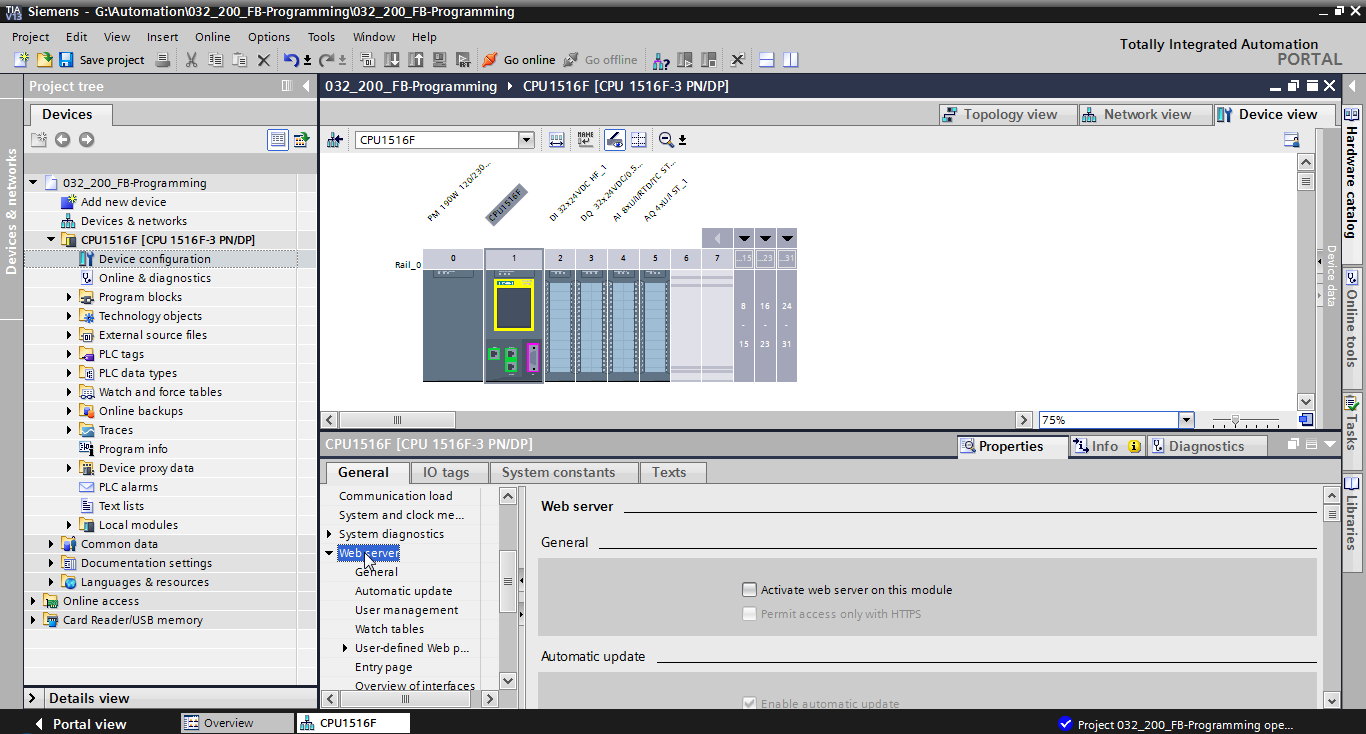Switch to the Network view tab
The image size is (1366, 734).
point(1146,114)
